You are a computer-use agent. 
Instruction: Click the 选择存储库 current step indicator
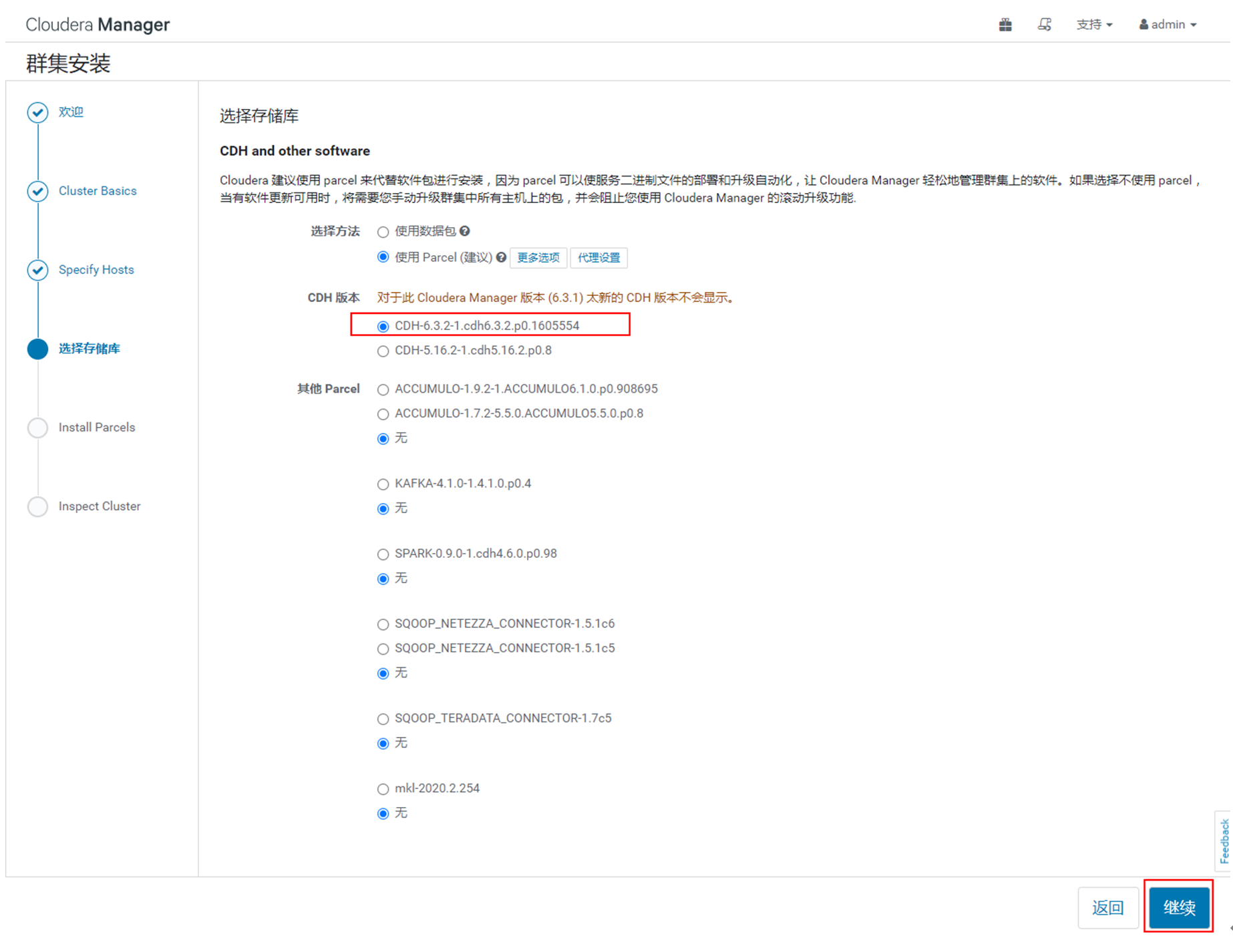point(37,349)
